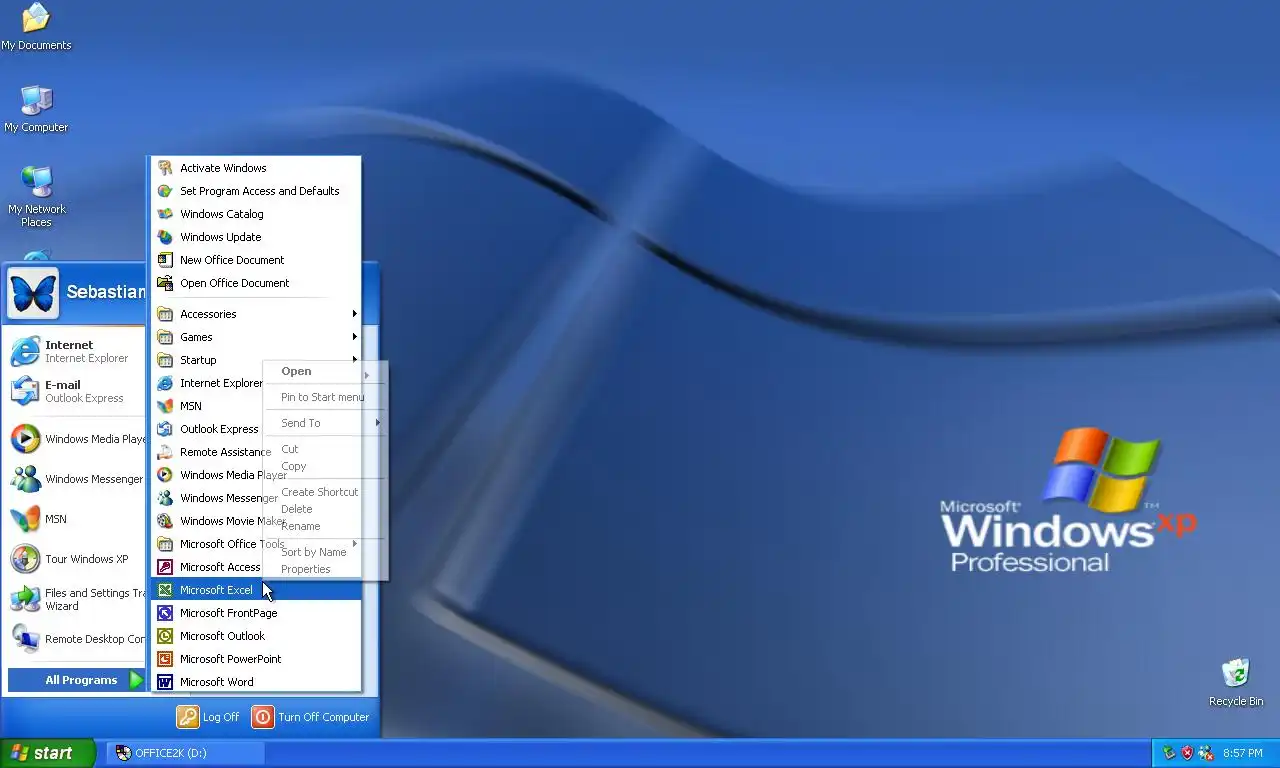Click the Windows Update icon
This screenshot has height=768, width=1280.
click(x=165, y=237)
